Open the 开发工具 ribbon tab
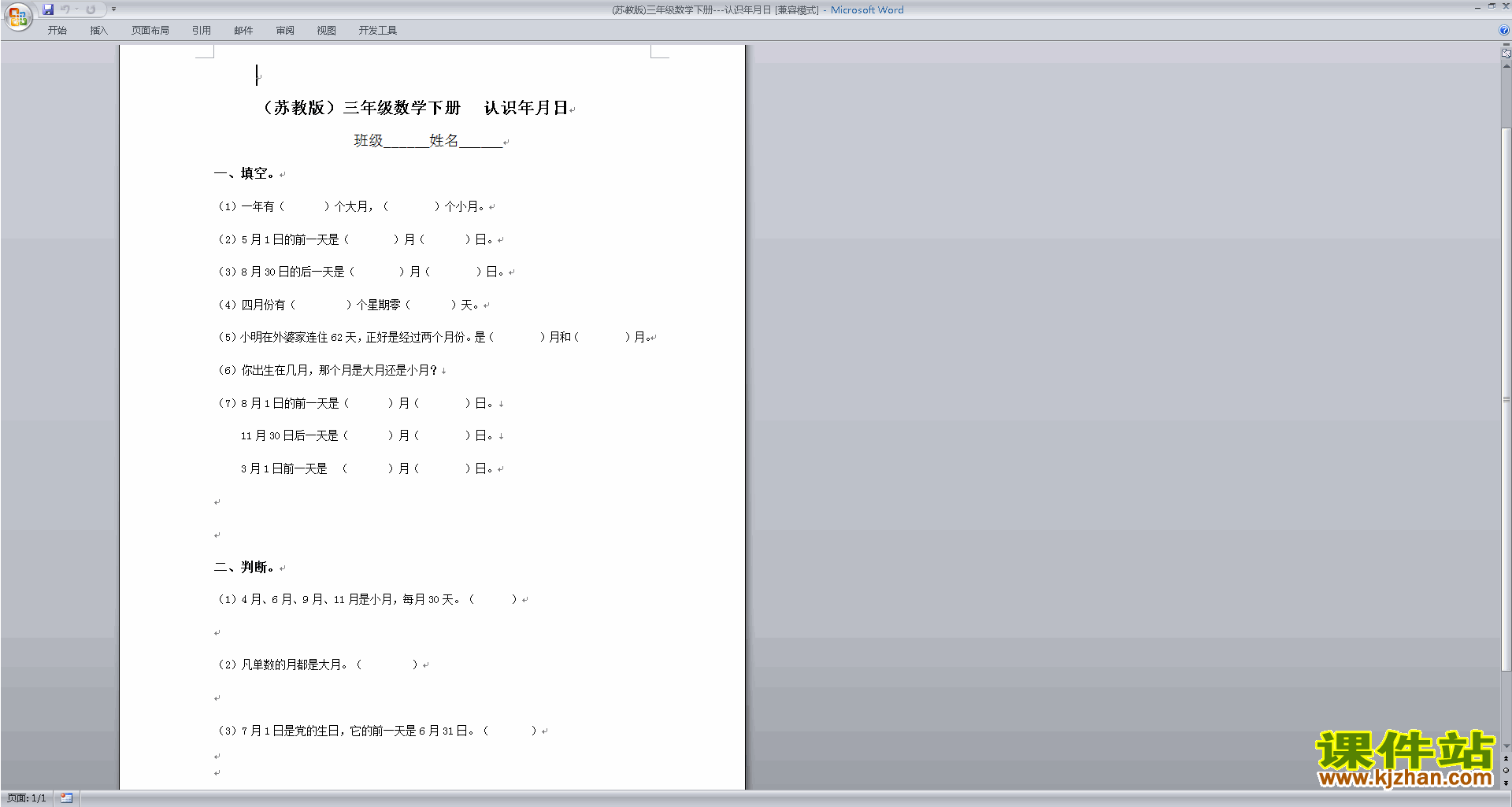 click(x=378, y=31)
